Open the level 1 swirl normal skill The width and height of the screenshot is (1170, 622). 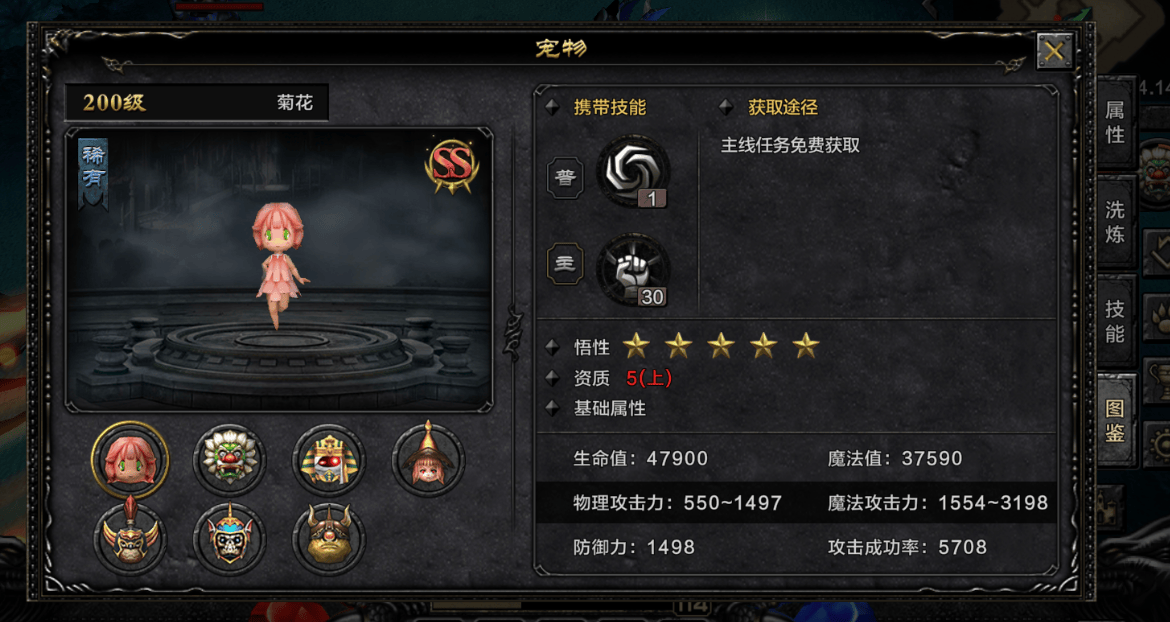coord(634,172)
